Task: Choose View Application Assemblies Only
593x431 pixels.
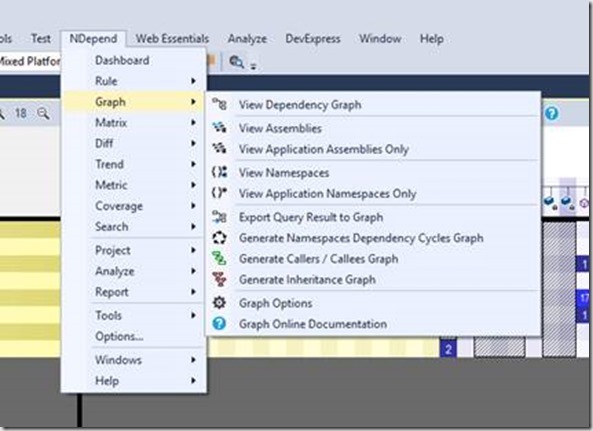Action: coord(324,149)
